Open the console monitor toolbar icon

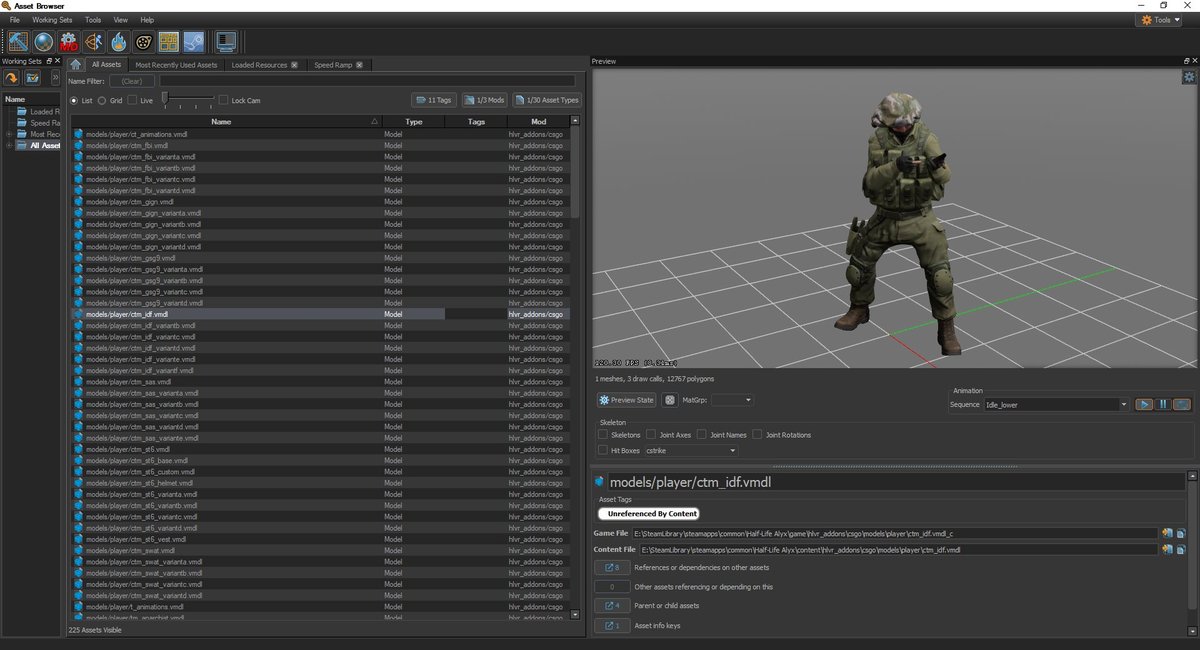pyautogui.click(x=226, y=42)
